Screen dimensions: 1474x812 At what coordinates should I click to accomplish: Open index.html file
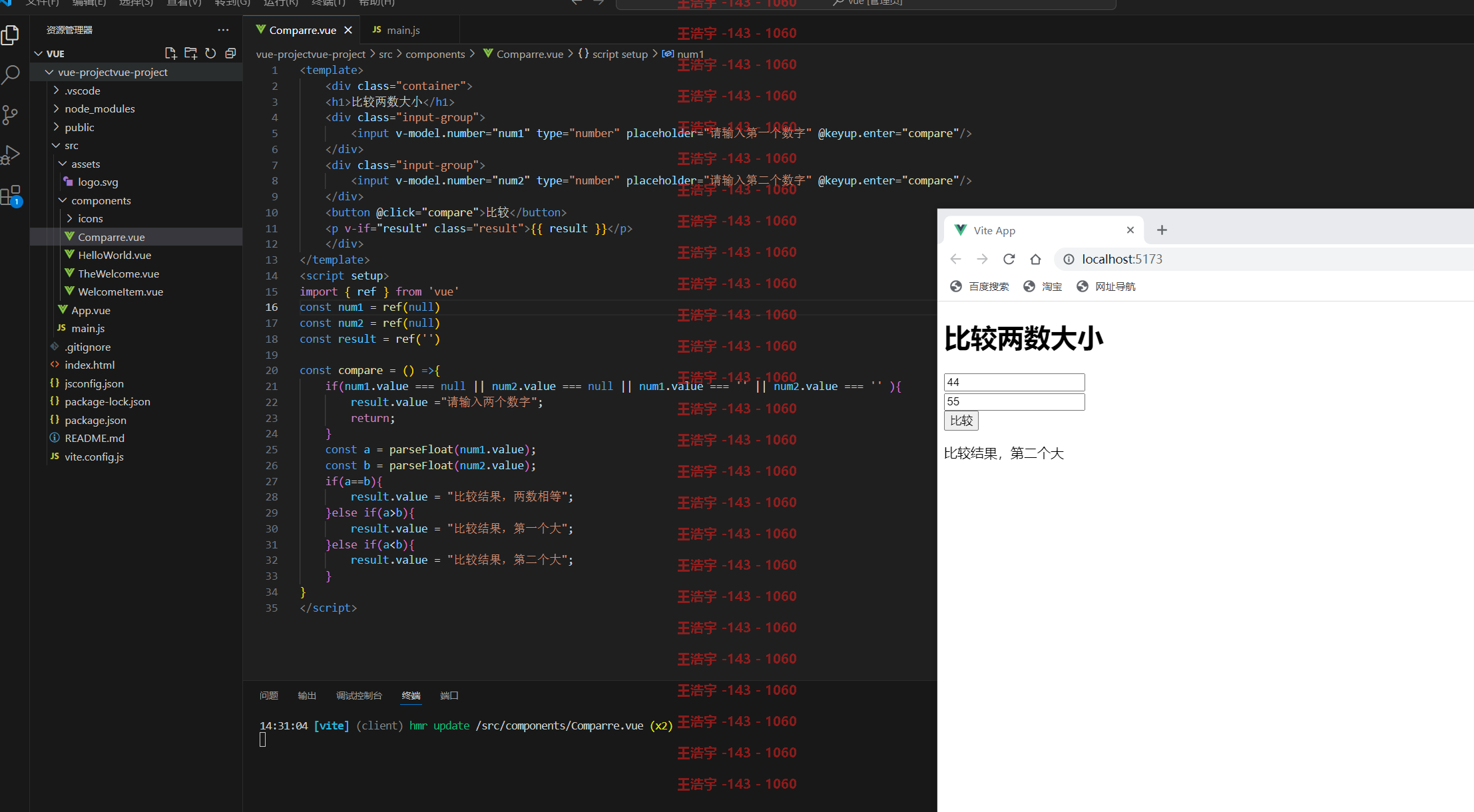(x=89, y=365)
